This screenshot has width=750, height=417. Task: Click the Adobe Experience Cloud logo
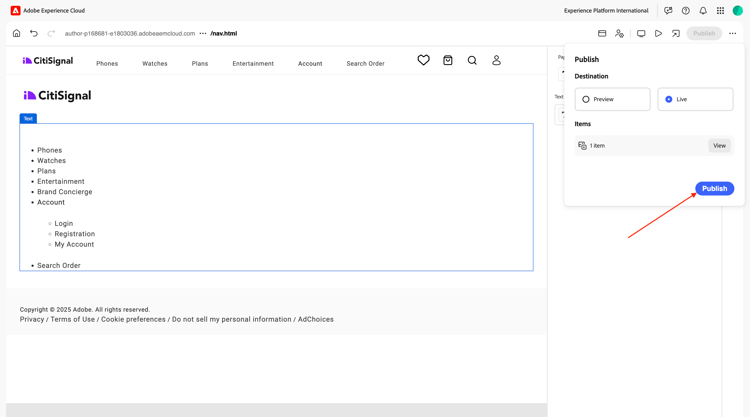click(x=16, y=11)
